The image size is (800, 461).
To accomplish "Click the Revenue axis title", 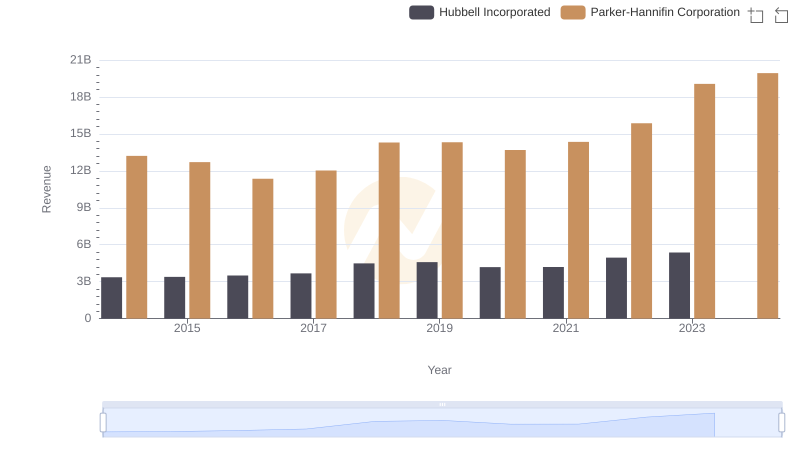I will 46,189.
